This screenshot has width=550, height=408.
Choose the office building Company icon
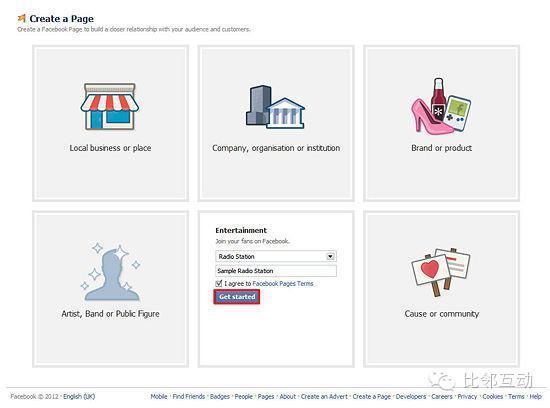tap(275, 107)
